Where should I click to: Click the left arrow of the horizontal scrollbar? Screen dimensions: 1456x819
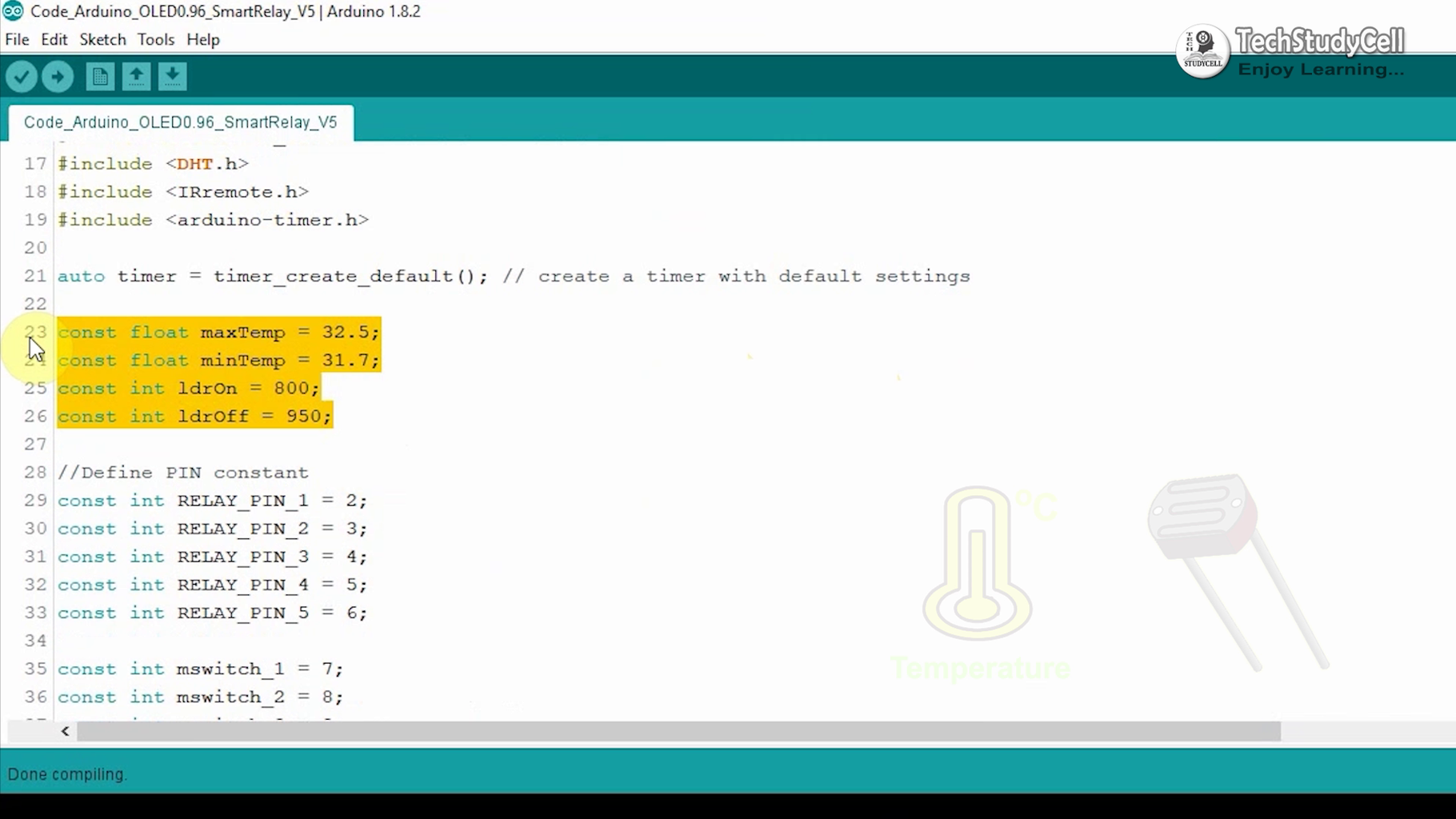(x=65, y=731)
